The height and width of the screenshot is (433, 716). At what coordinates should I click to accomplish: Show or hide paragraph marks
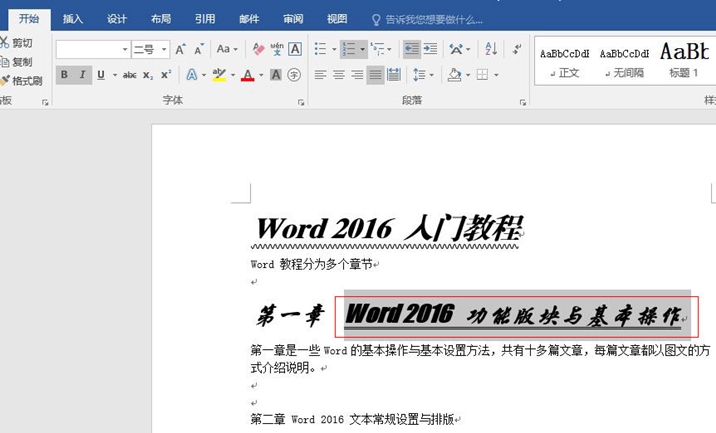point(517,49)
